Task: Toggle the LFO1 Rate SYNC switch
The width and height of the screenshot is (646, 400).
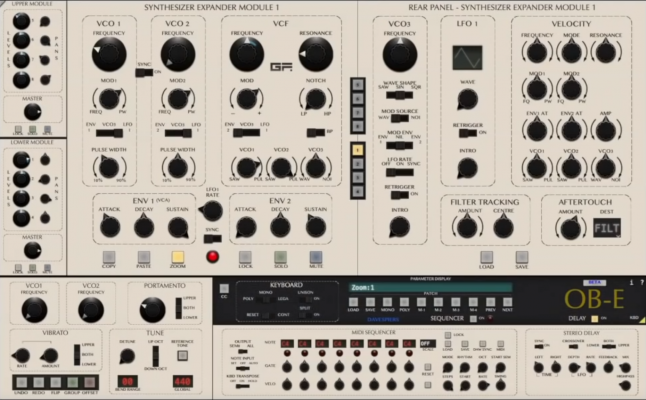Action: 213,239
